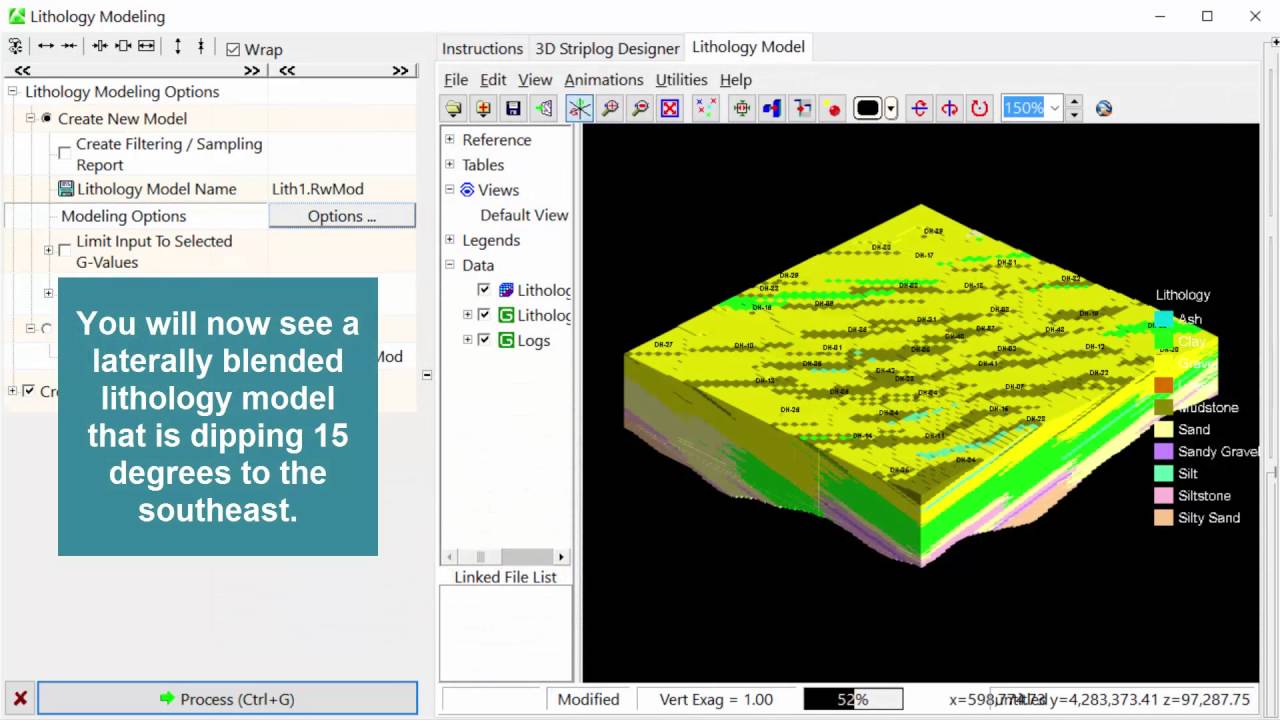Toggle the first Litholog data item checkbox
The image size is (1280, 720).
pyautogui.click(x=484, y=290)
